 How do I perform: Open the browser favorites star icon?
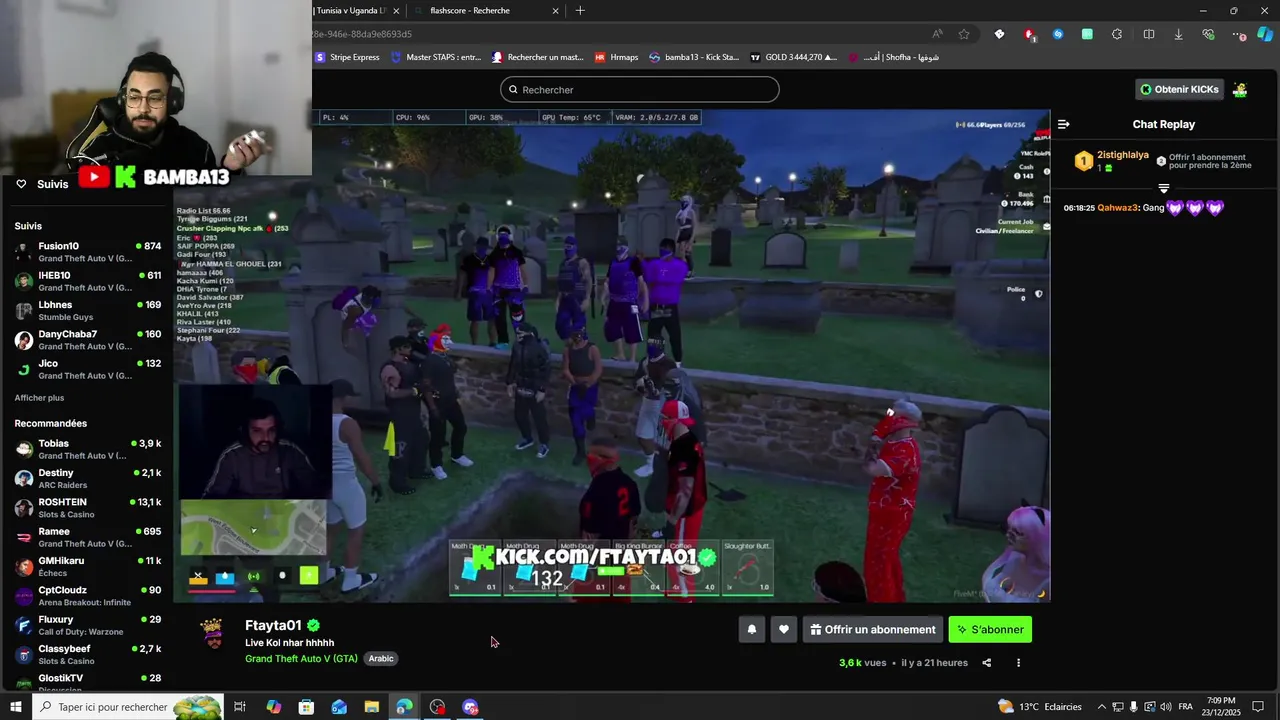point(964,34)
